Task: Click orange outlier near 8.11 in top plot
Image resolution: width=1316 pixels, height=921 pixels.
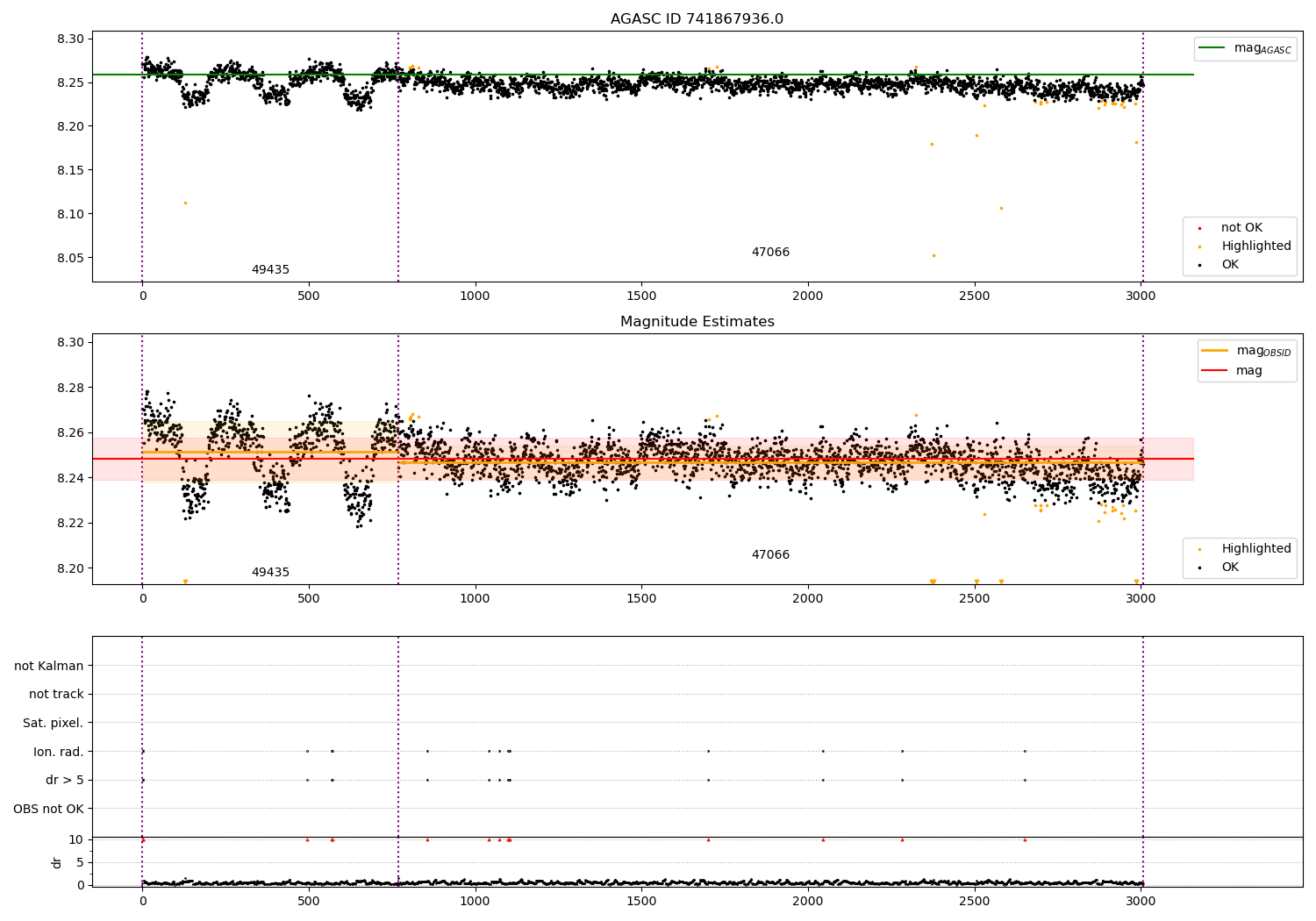Action: pyautogui.click(x=185, y=203)
